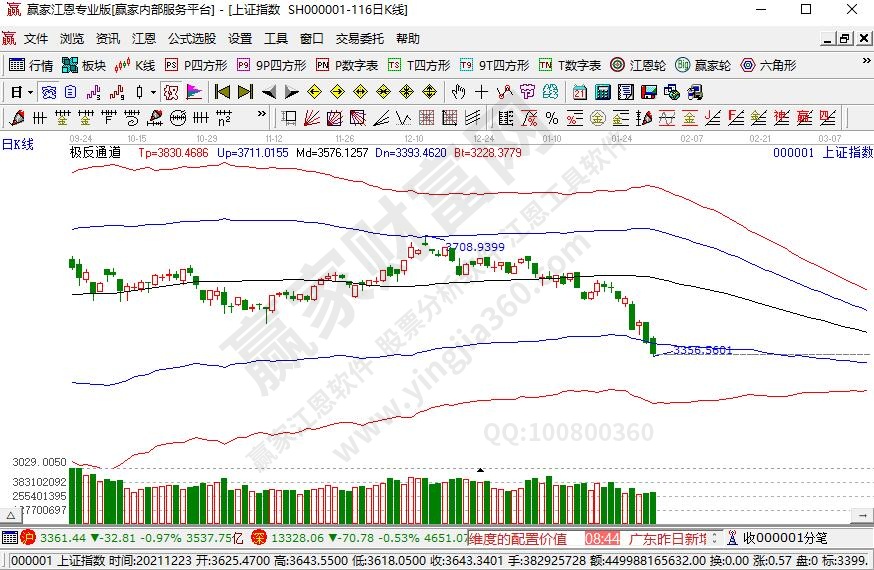Open the 行情 market quotes view
This screenshot has height=570, width=874.
click(31, 65)
